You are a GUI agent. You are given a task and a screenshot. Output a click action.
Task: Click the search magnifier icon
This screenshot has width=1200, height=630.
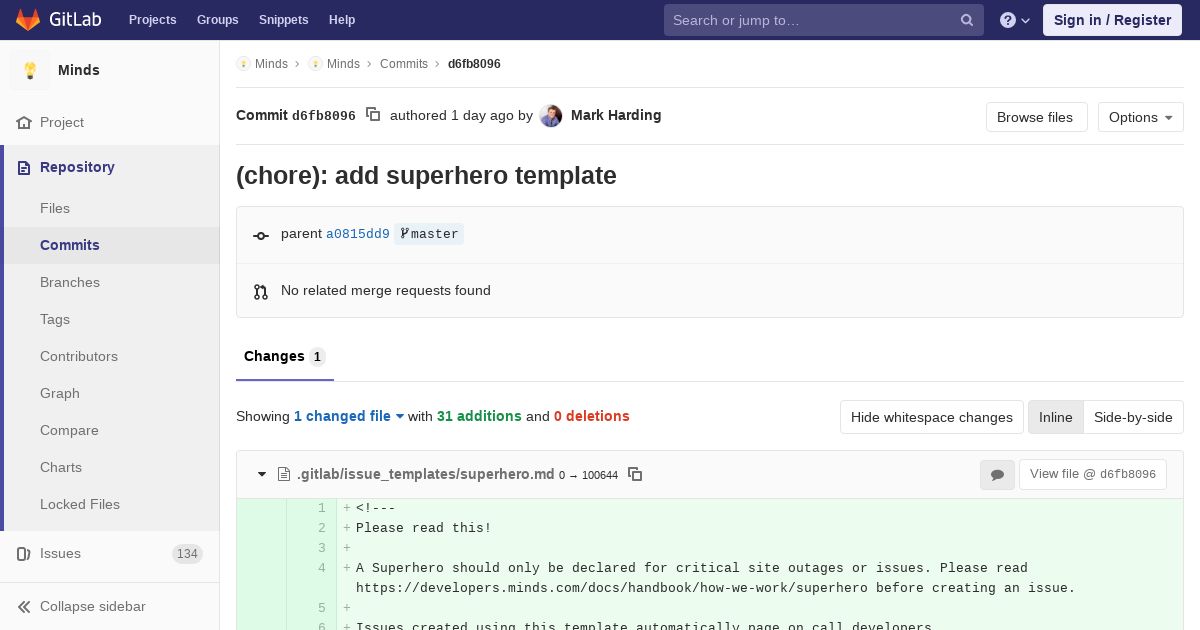[x=967, y=20]
